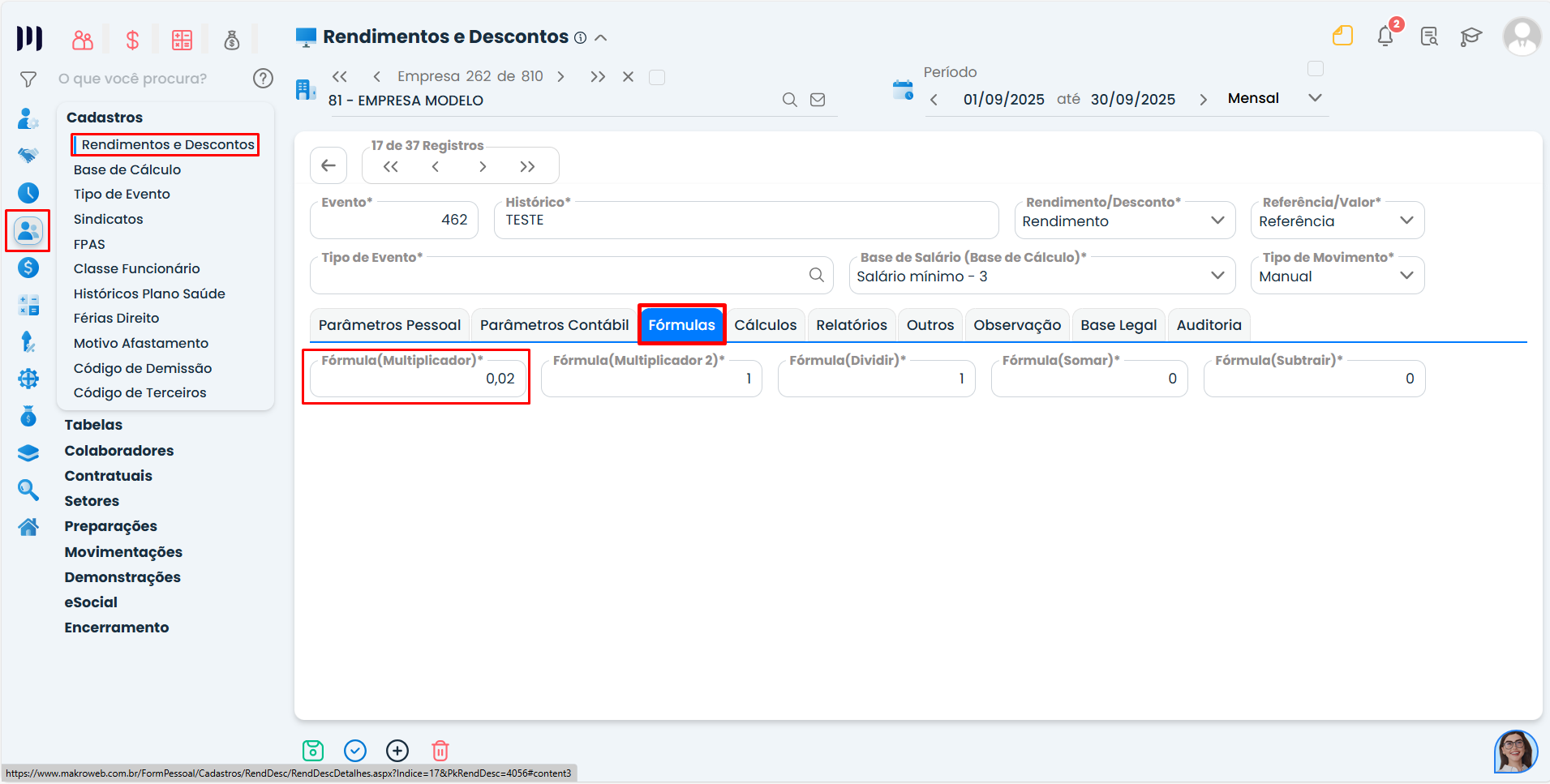
Task: Open the orange sticky note icon
Action: tap(1342, 36)
